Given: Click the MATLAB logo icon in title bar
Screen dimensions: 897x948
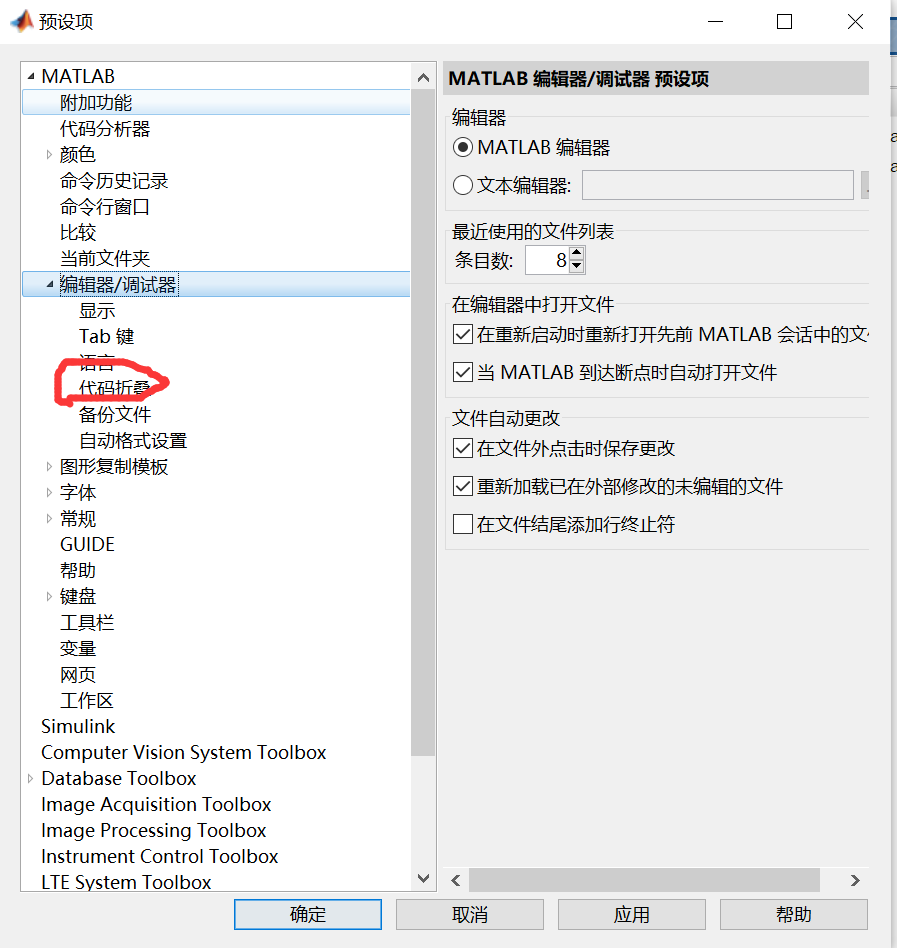Looking at the screenshot, I should tap(22, 21).
